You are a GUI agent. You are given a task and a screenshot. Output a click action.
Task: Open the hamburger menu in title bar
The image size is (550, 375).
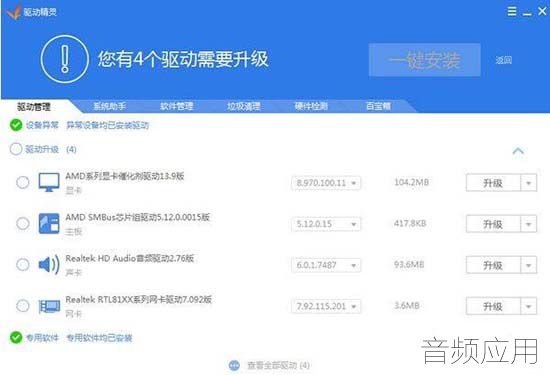512,11
